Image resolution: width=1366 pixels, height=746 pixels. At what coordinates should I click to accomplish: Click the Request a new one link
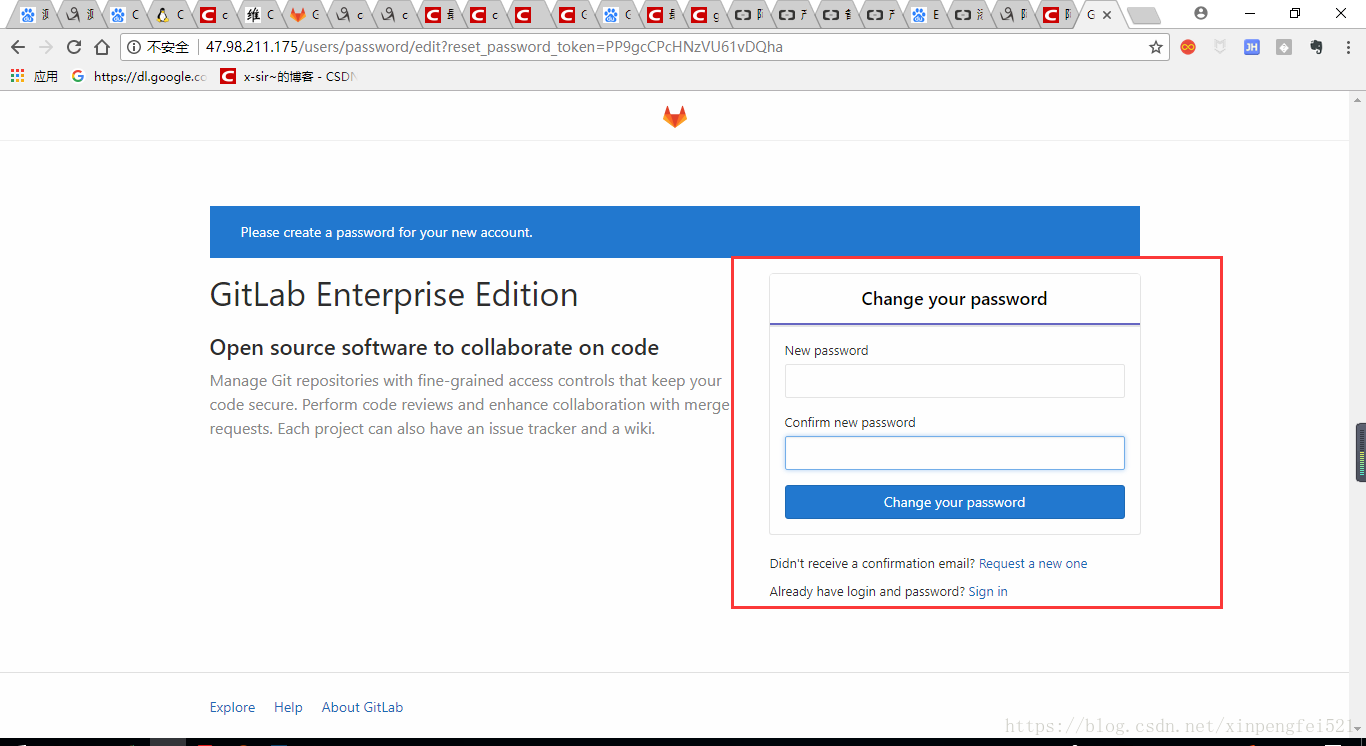(x=1033, y=564)
